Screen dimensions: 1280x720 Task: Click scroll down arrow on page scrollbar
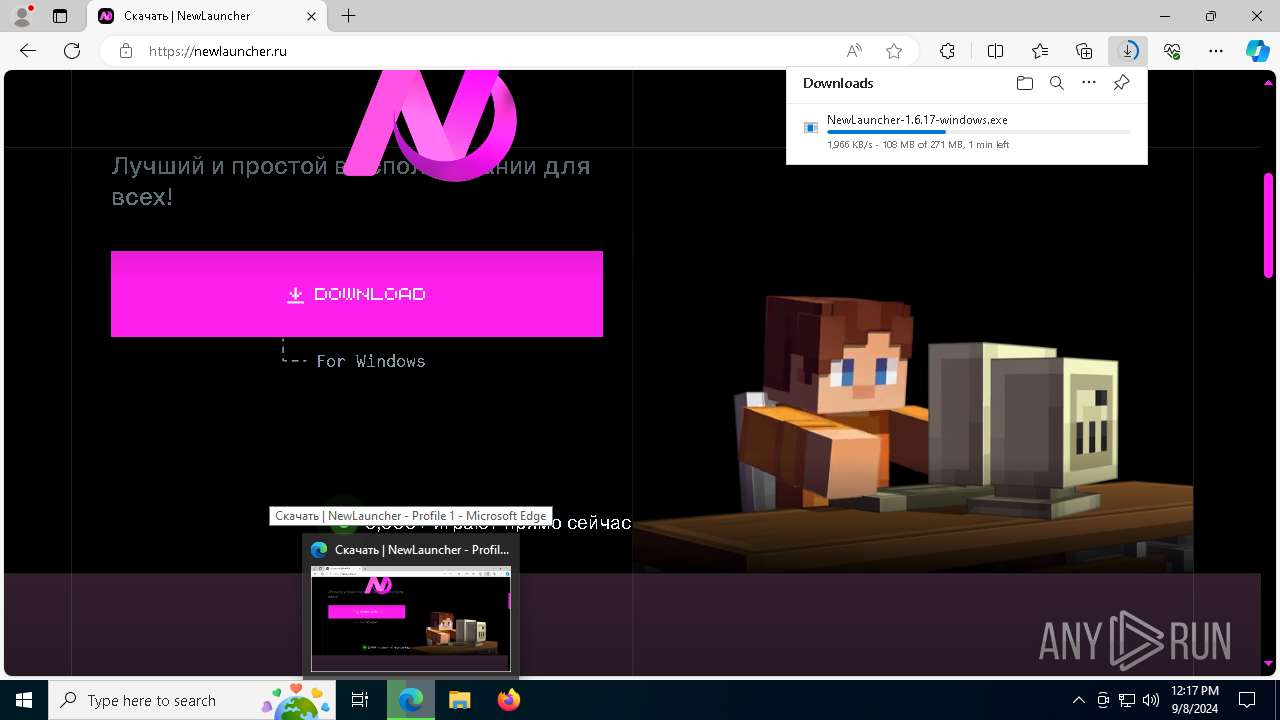pos(1268,663)
